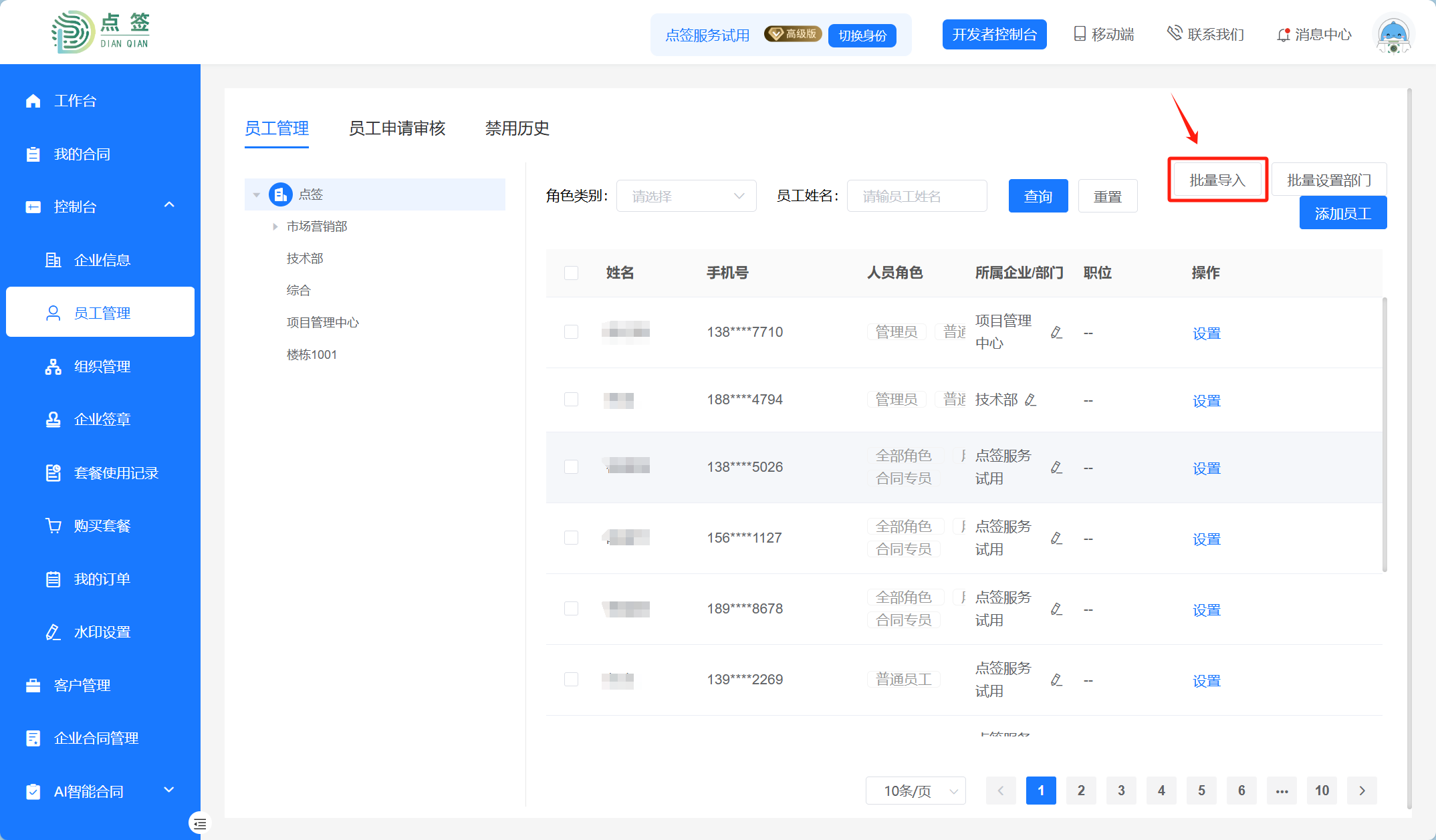The image size is (1436, 840).
Task: Click the 添加员工 button
Action: coord(1342,213)
